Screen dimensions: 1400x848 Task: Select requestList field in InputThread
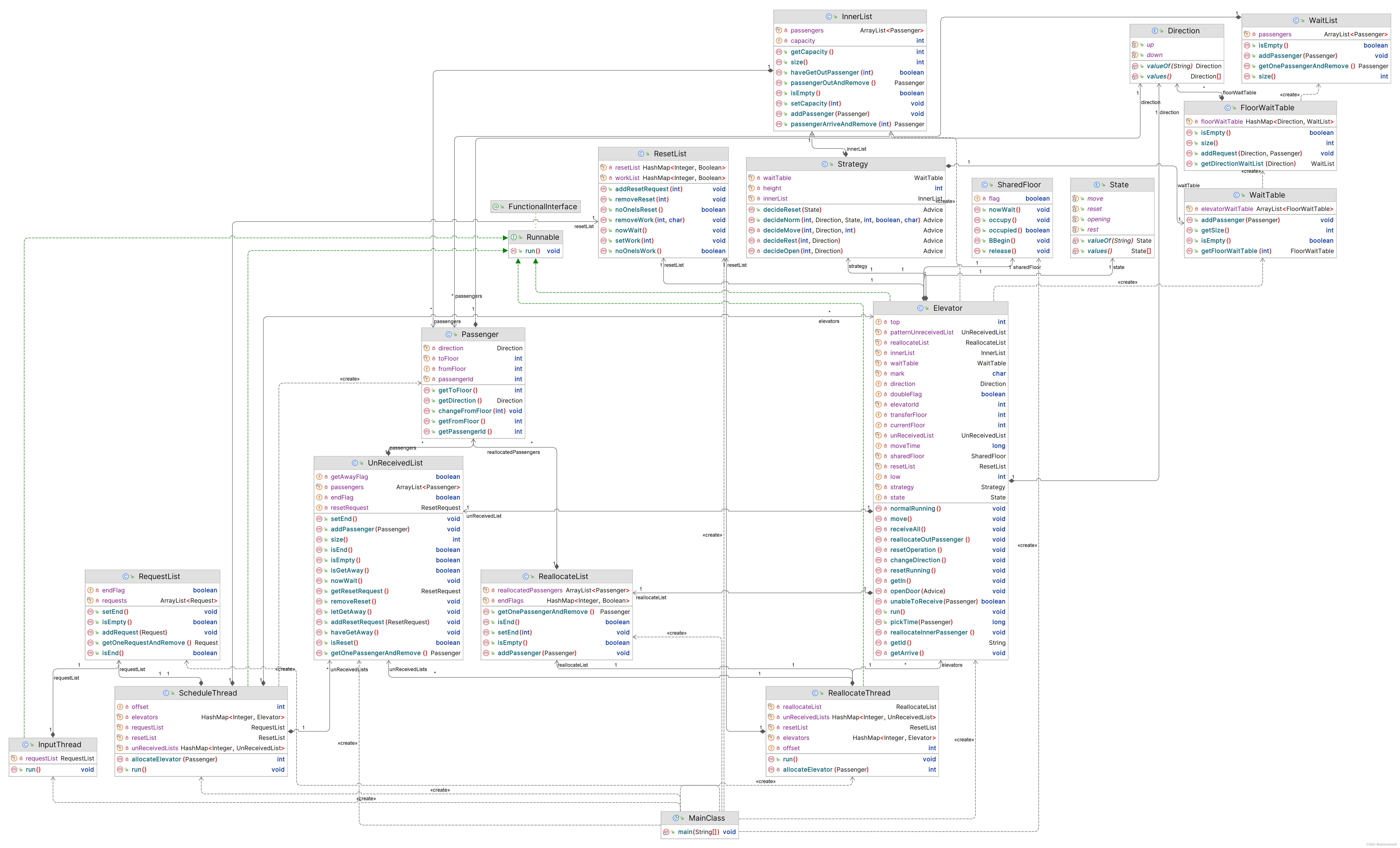pos(53,759)
